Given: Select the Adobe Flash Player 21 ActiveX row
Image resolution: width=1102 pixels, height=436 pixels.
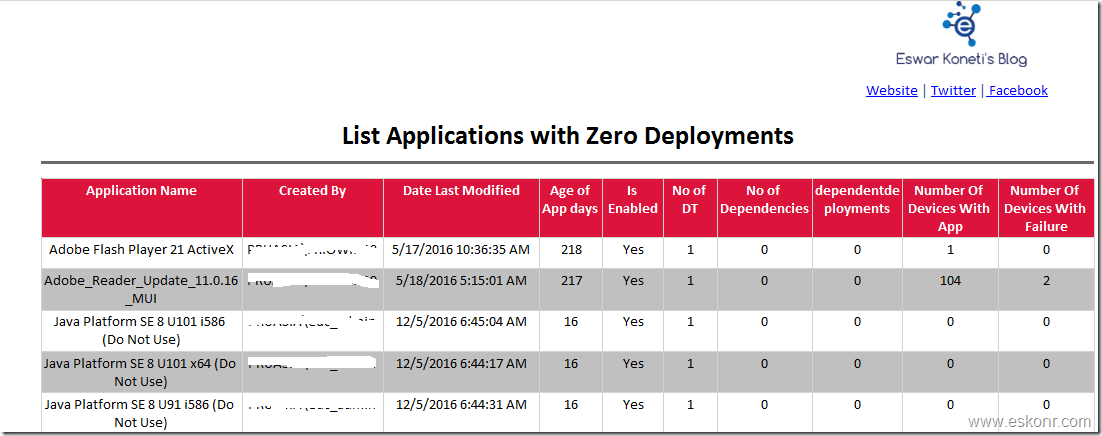Looking at the screenshot, I should (x=141, y=251).
